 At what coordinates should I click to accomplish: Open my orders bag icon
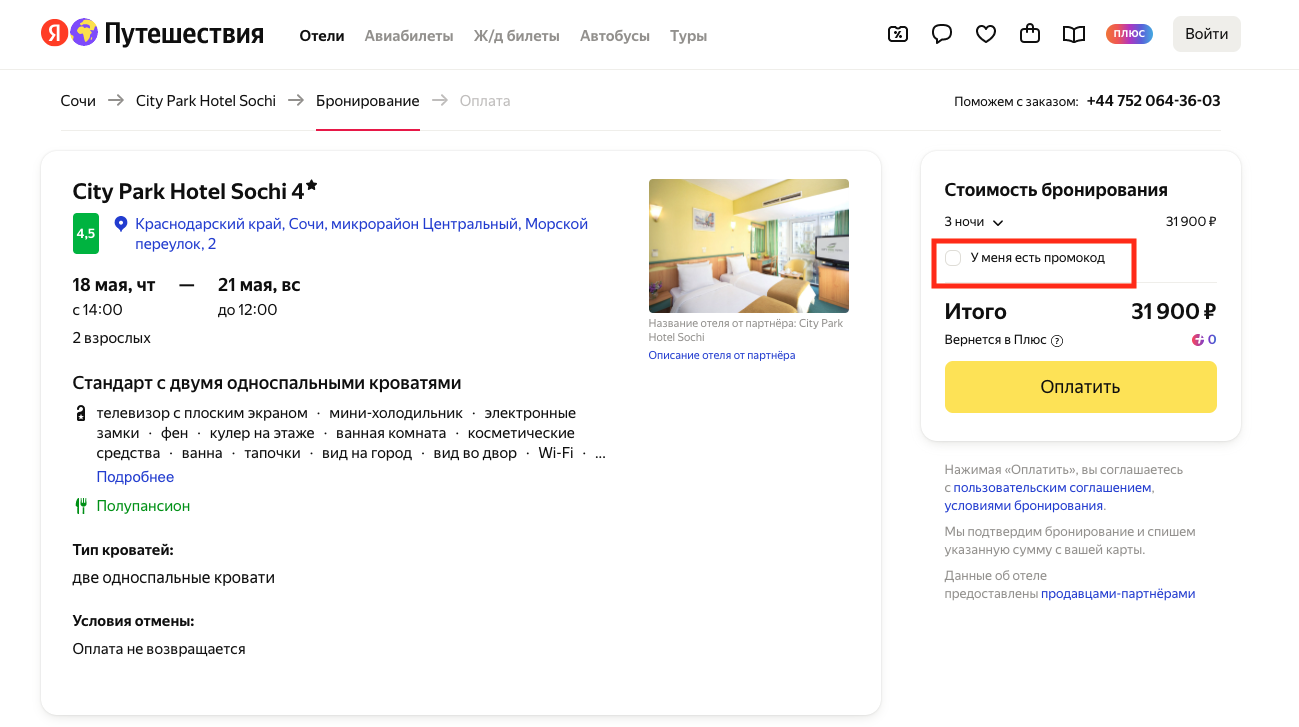coord(1030,35)
